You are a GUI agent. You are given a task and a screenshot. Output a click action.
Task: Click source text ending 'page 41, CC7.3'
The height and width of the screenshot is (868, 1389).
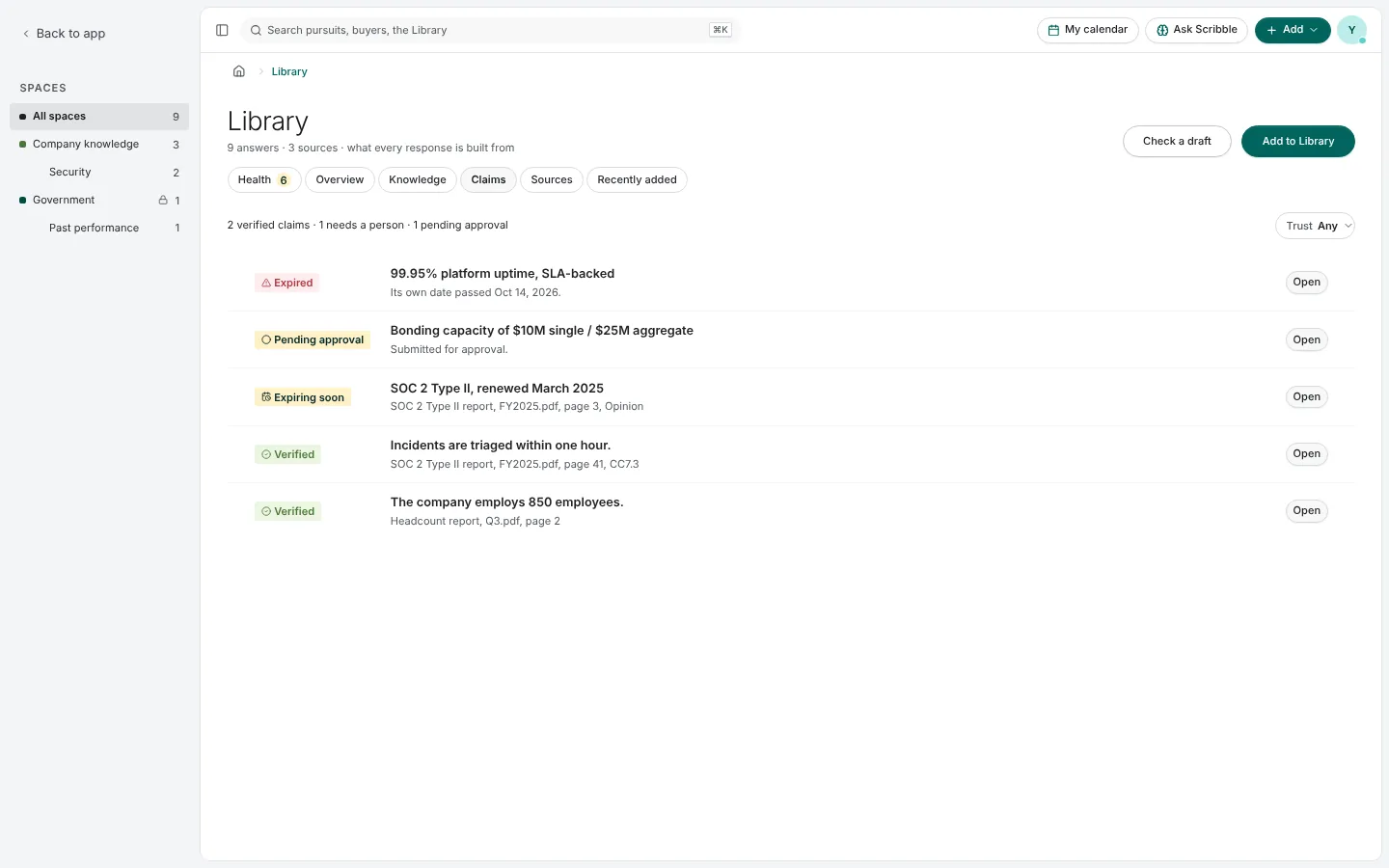point(514,464)
